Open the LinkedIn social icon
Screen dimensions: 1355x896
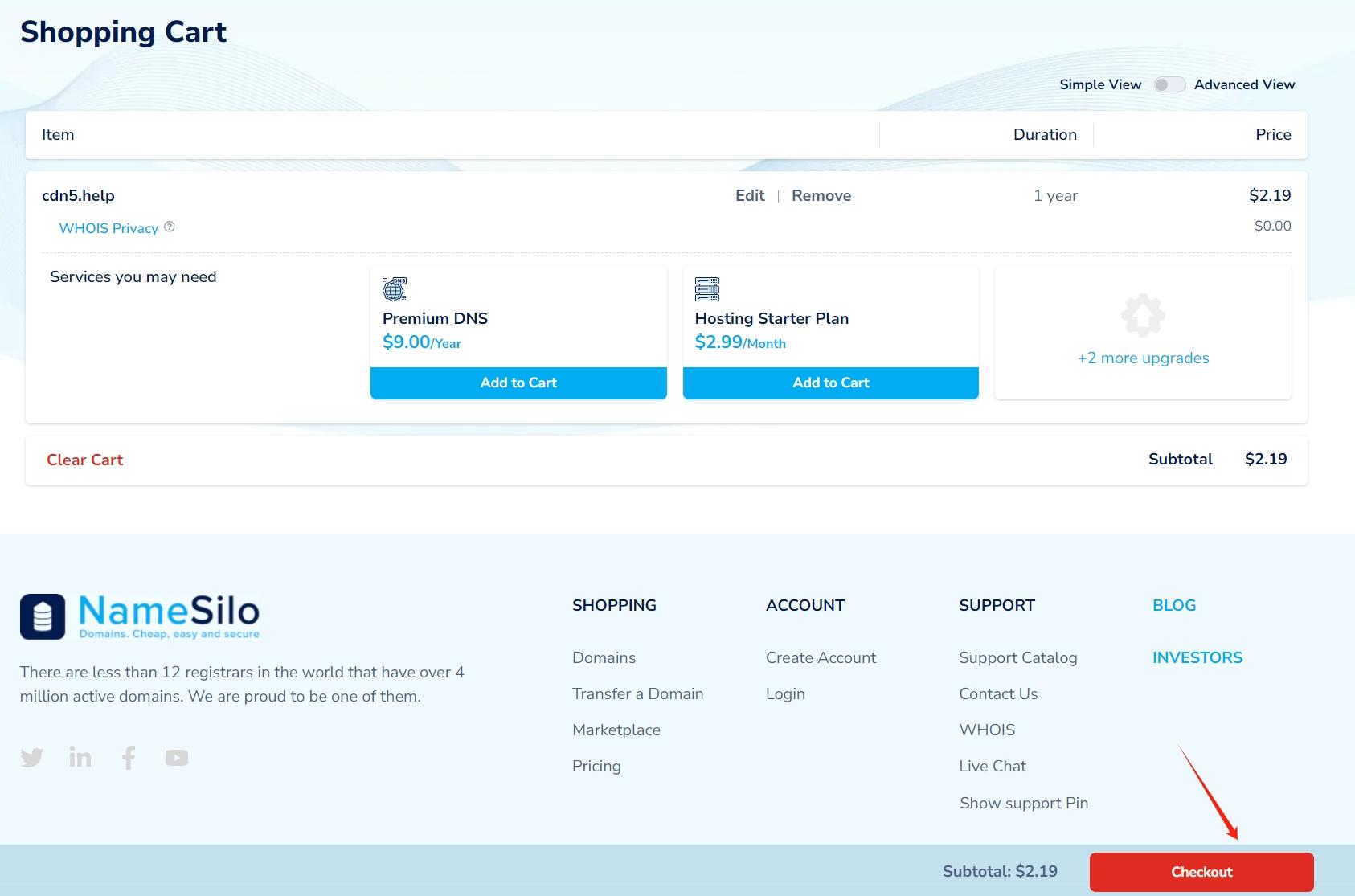coord(80,758)
